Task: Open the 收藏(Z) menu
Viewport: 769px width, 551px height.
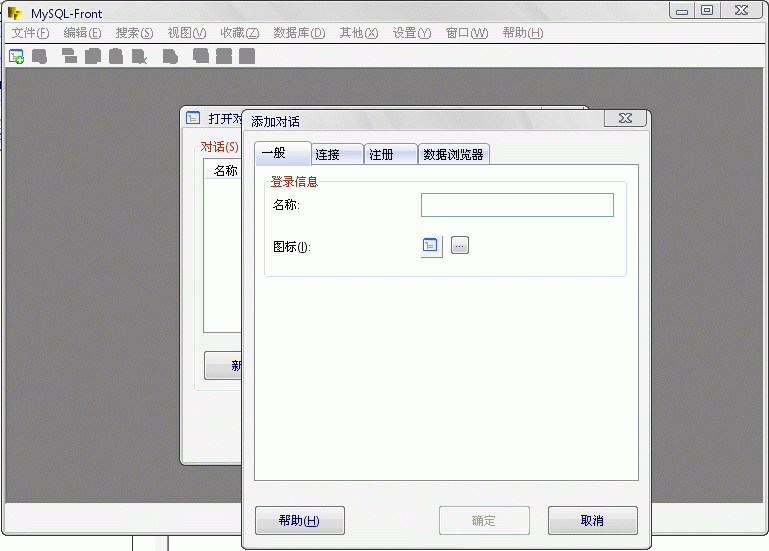Action: tap(239, 33)
